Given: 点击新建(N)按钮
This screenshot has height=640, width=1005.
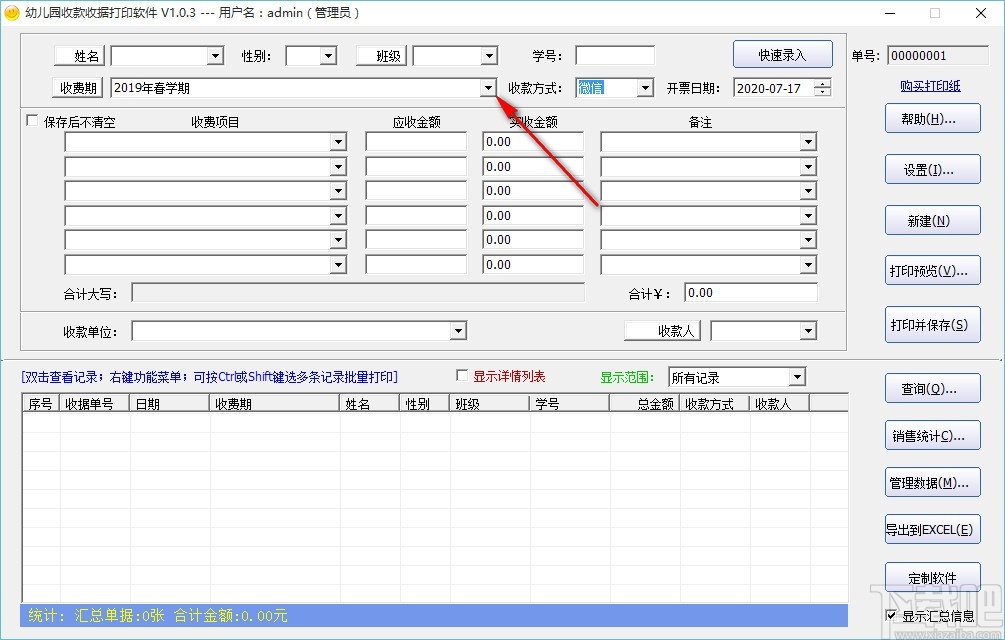Looking at the screenshot, I should (x=932, y=220).
